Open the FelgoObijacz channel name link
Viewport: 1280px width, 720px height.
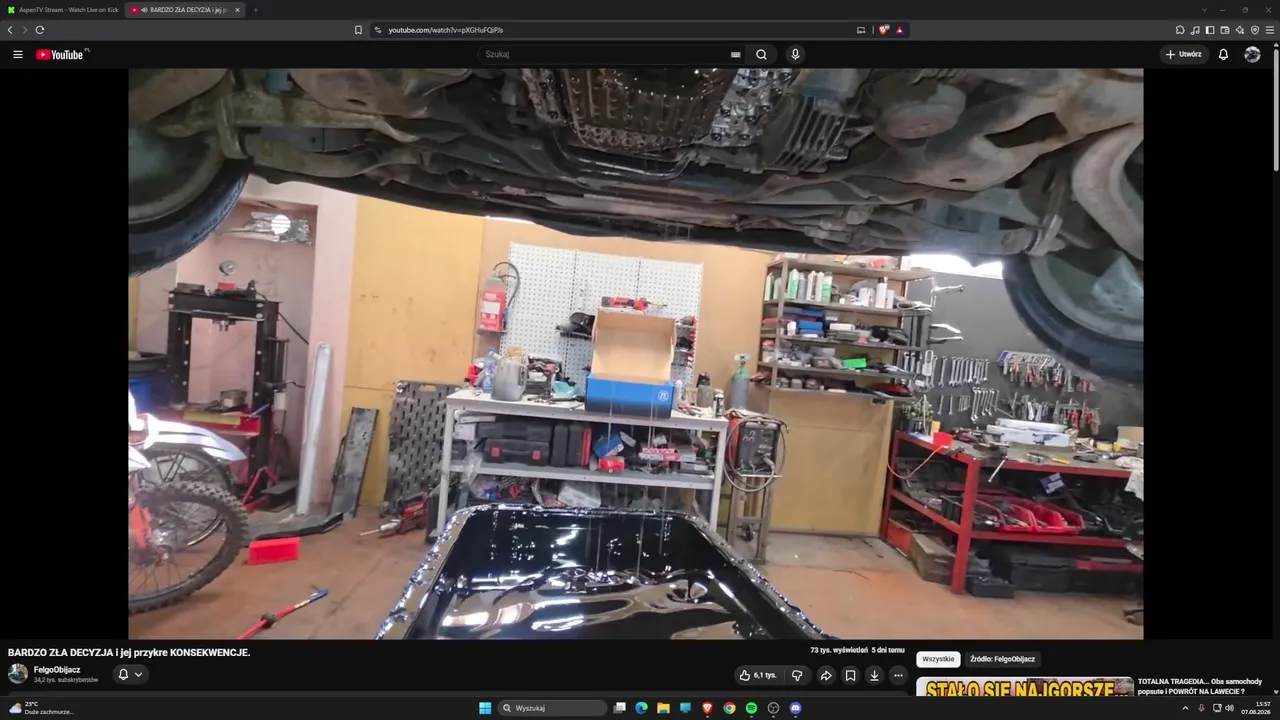coord(57,670)
